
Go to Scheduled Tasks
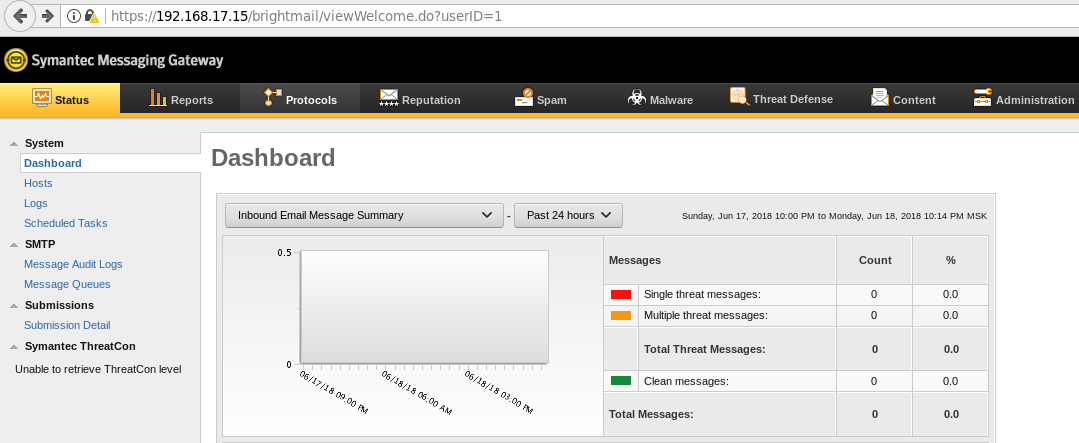(x=65, y=223)
